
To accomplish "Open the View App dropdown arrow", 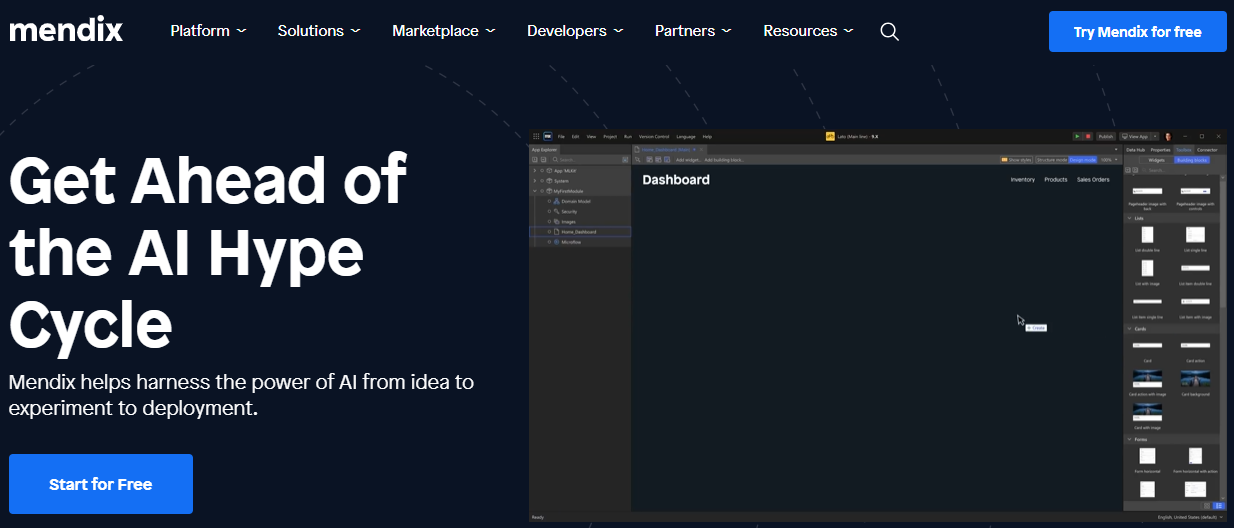I will pos(1155,136).
